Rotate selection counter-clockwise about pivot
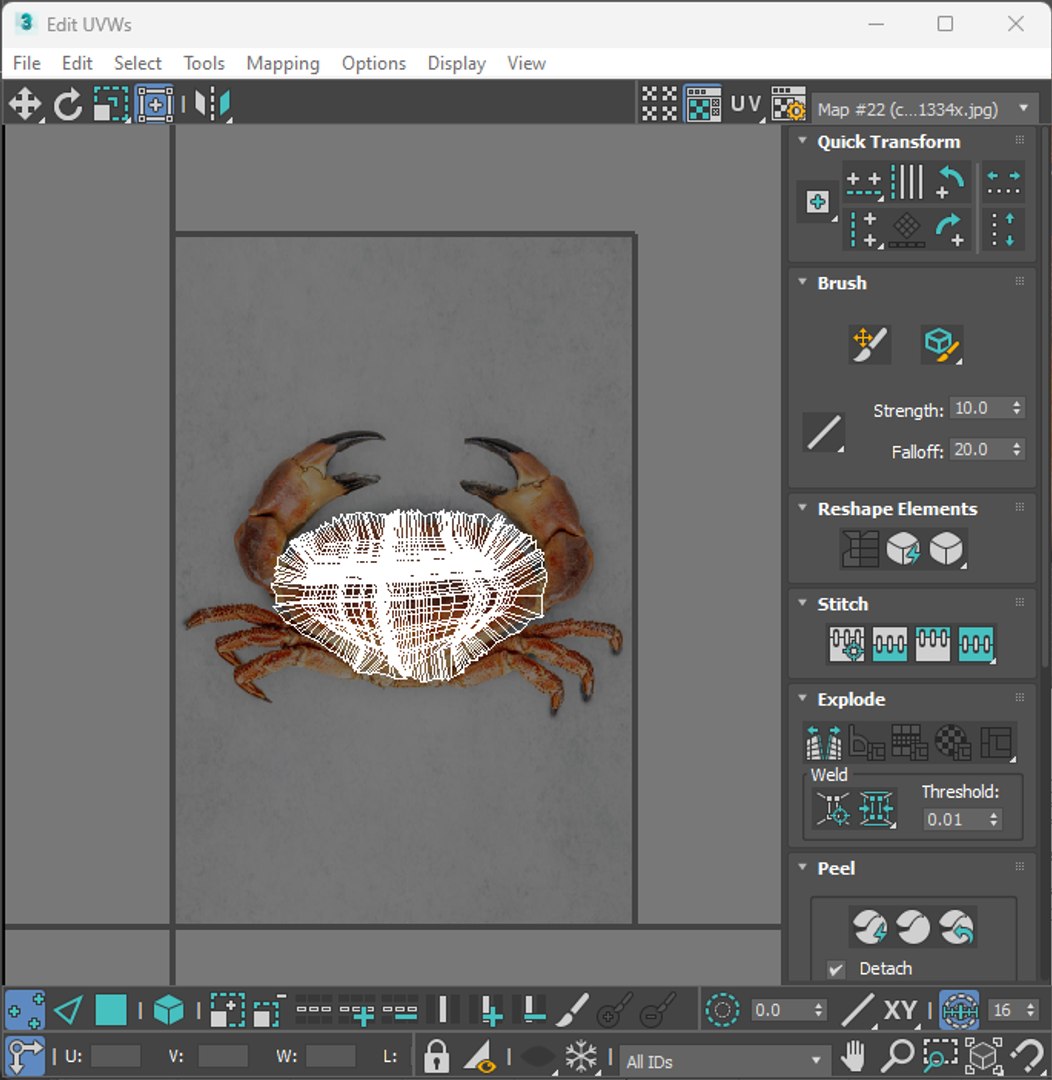 click(x=950, y=182)
